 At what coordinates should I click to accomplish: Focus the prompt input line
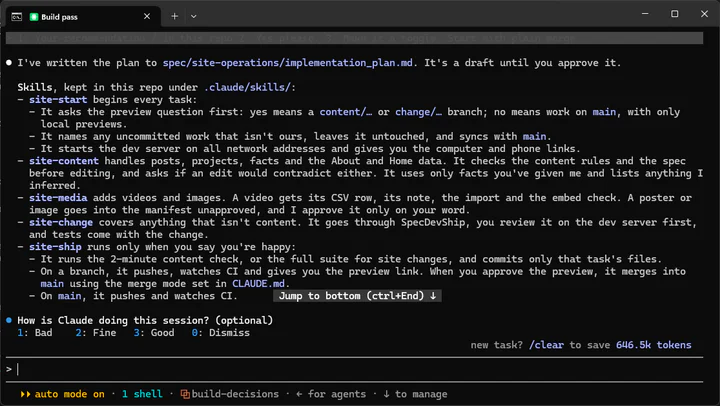(x=354, y=369)
